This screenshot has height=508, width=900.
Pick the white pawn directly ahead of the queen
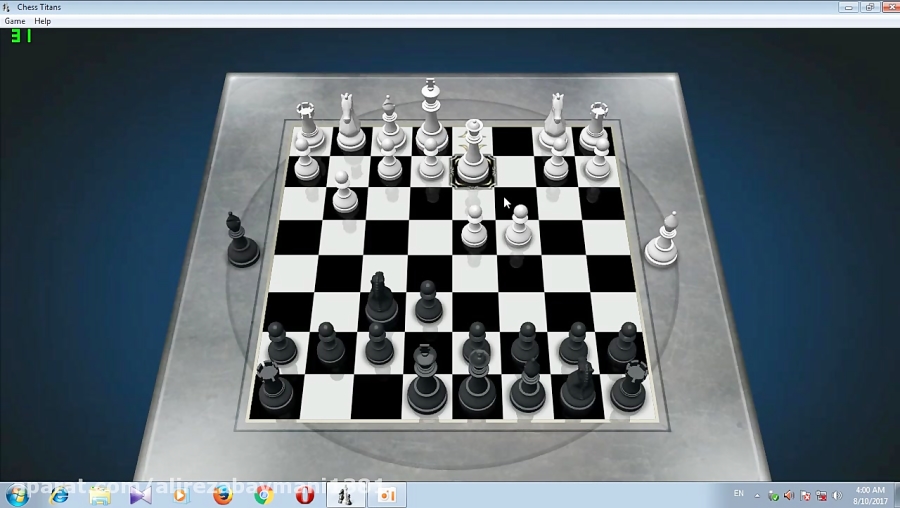[x=474, y=227]
